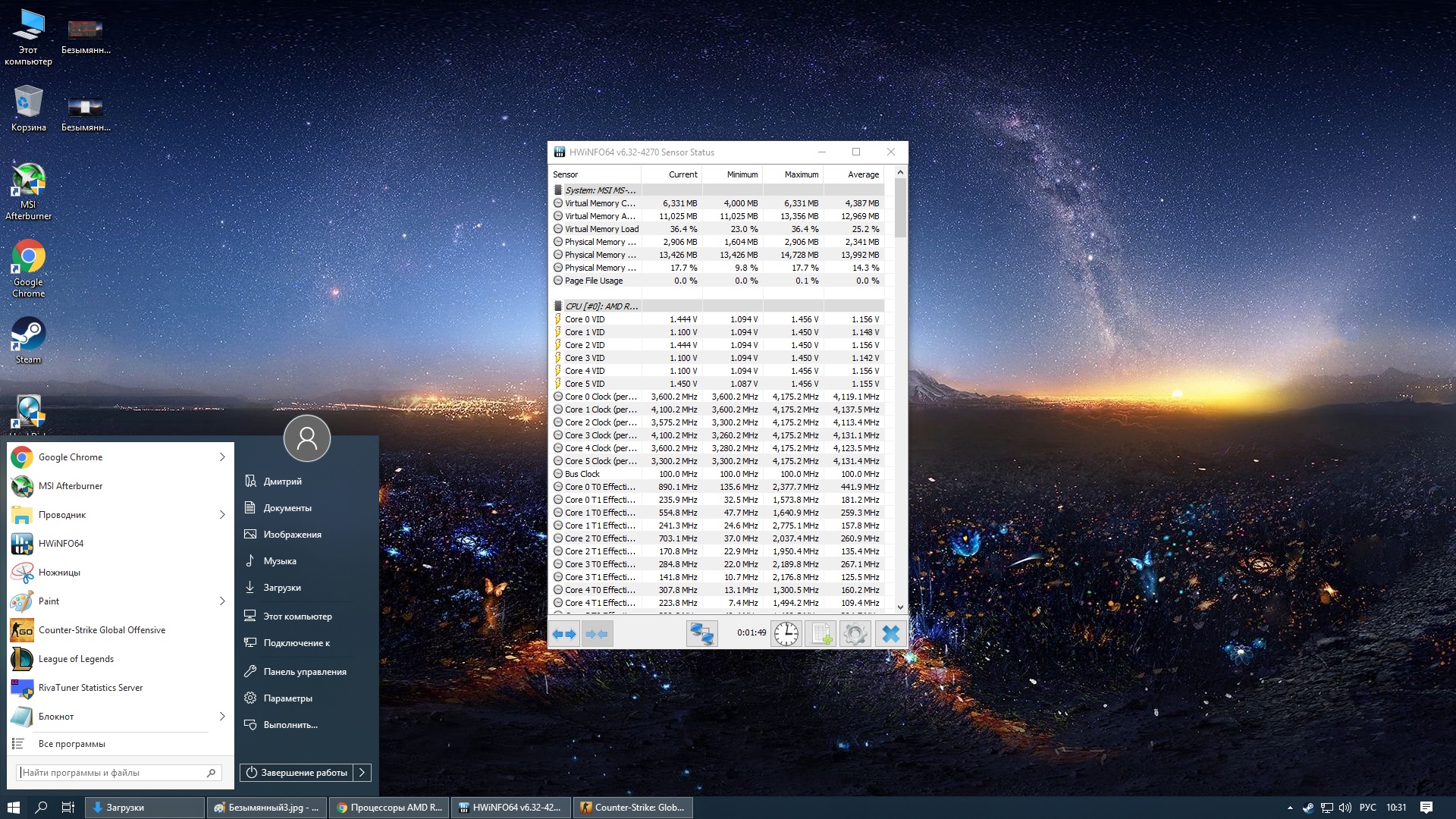
Task: Reset min/max values with clock icon
Action: (786, 634)
